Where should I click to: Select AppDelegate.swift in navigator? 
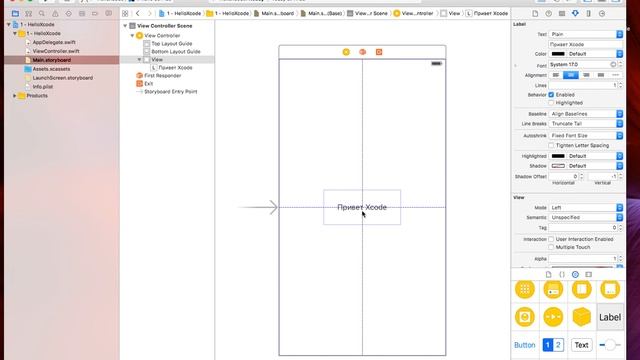[x=54, y=42]
